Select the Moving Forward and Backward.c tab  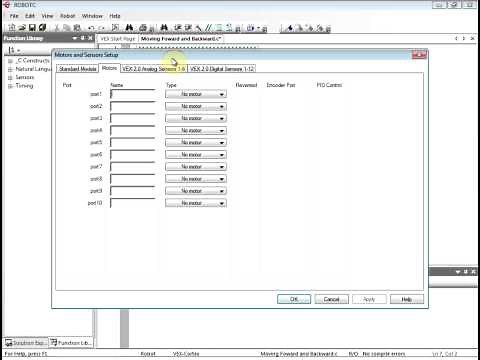pos(181,39)
